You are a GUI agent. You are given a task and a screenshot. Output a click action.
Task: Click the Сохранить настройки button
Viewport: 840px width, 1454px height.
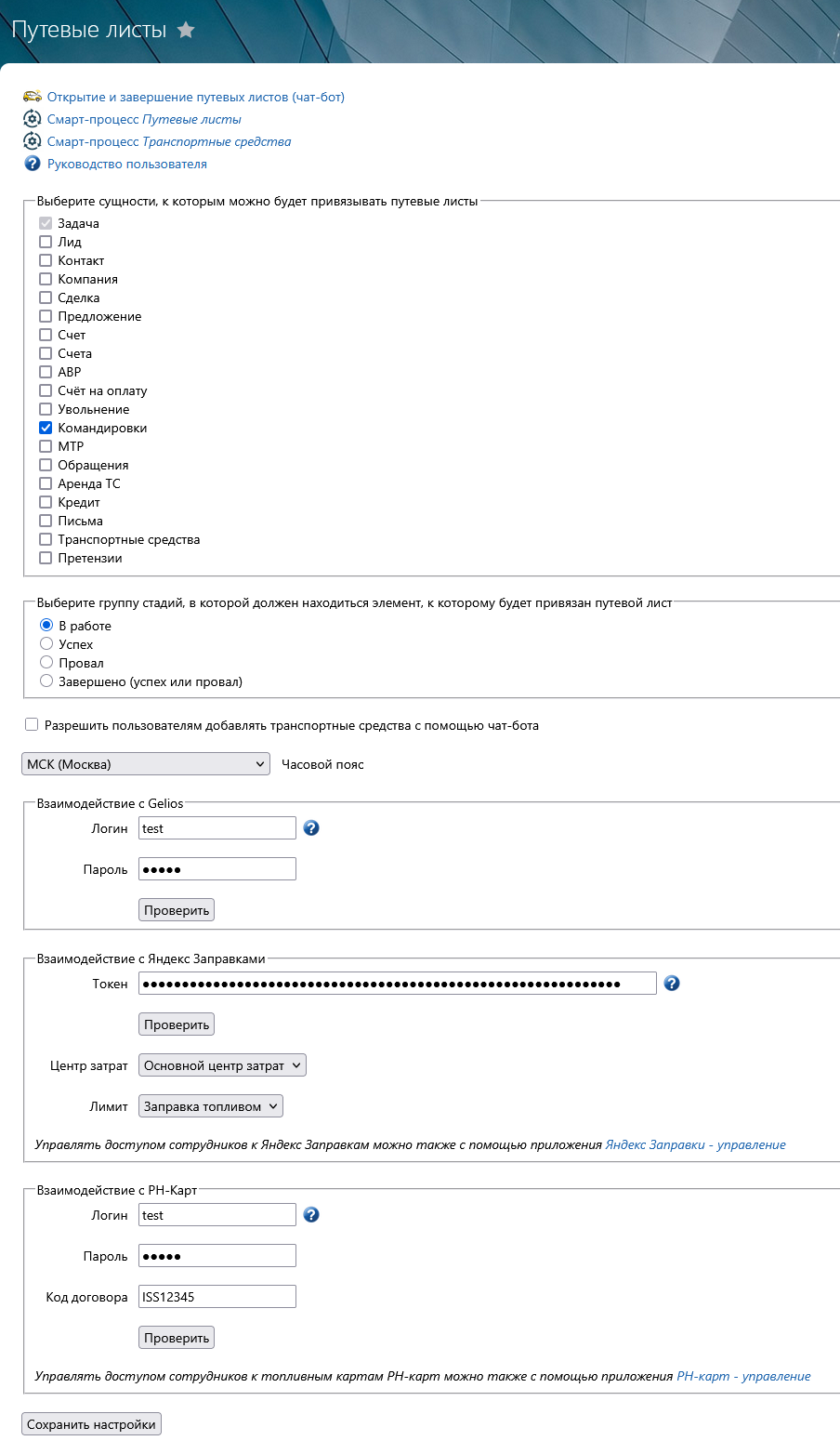pos(91,1424)
